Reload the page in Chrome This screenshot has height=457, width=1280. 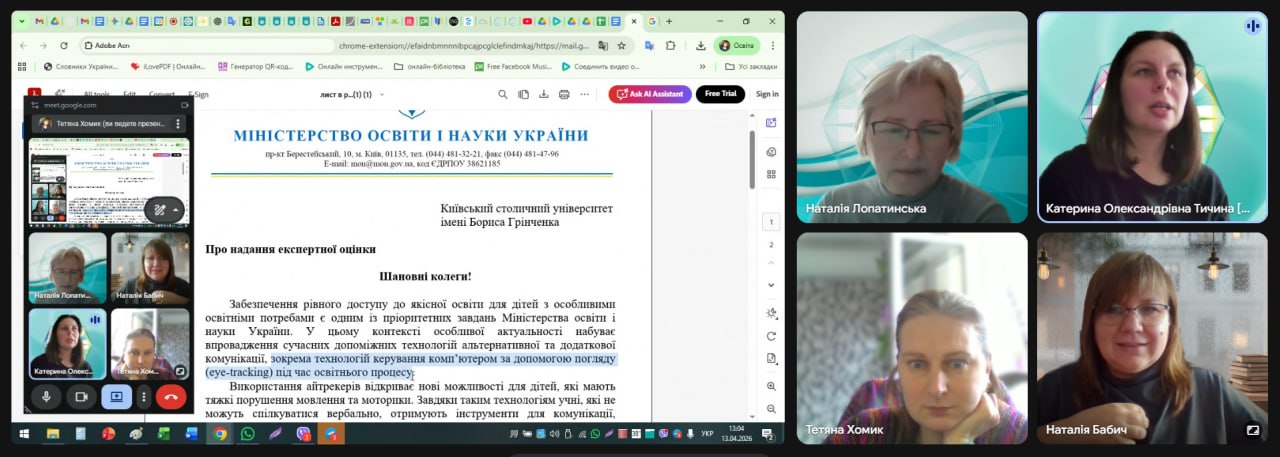64,45
